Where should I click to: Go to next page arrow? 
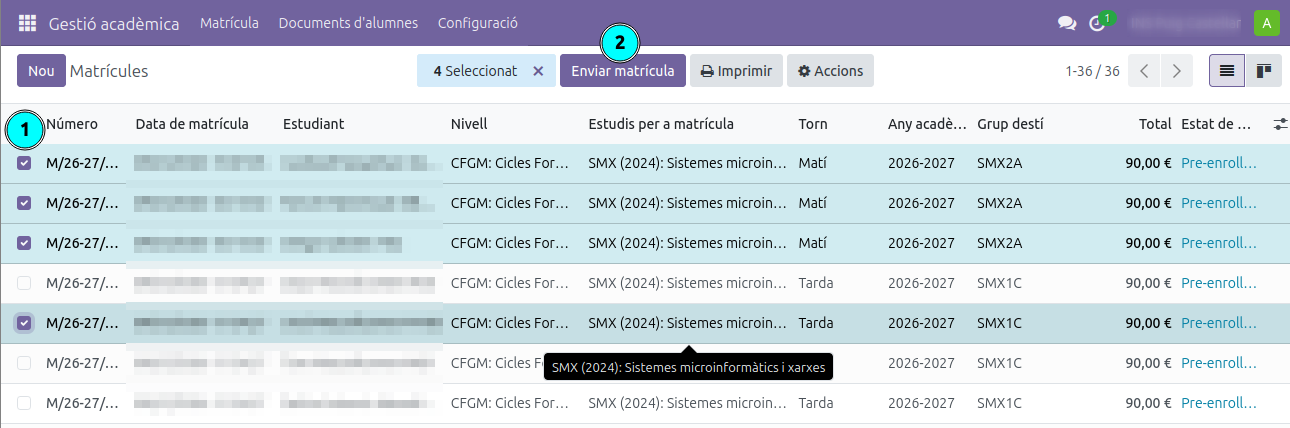coord(1177,71)
